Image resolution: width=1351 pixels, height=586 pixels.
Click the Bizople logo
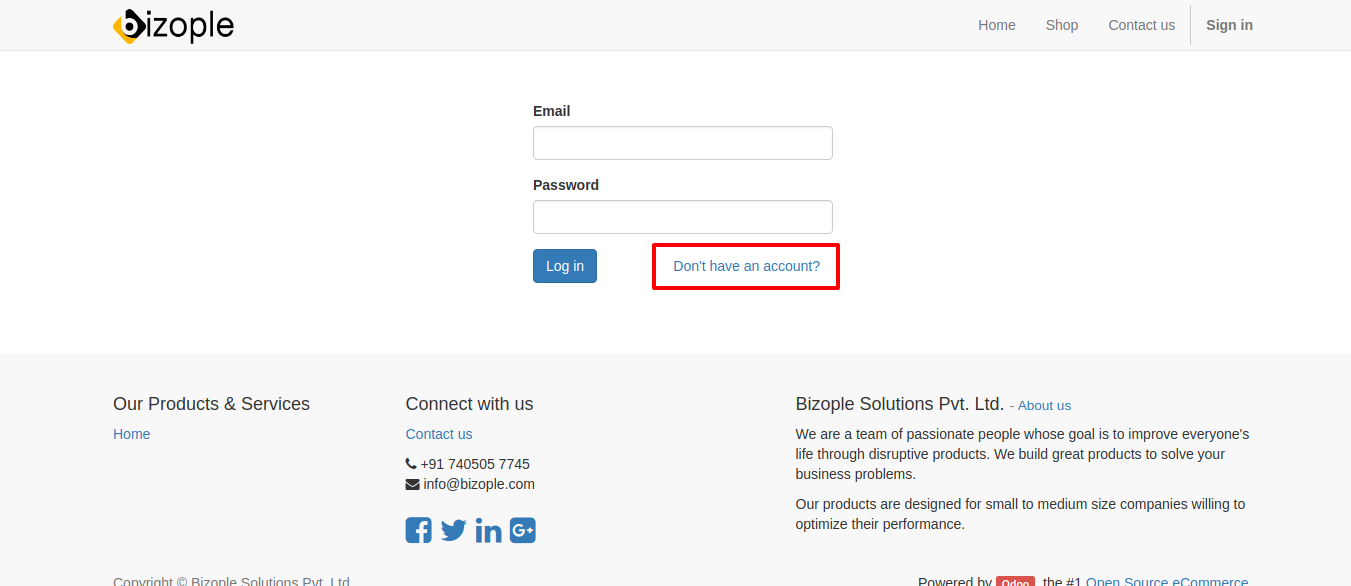173,25
